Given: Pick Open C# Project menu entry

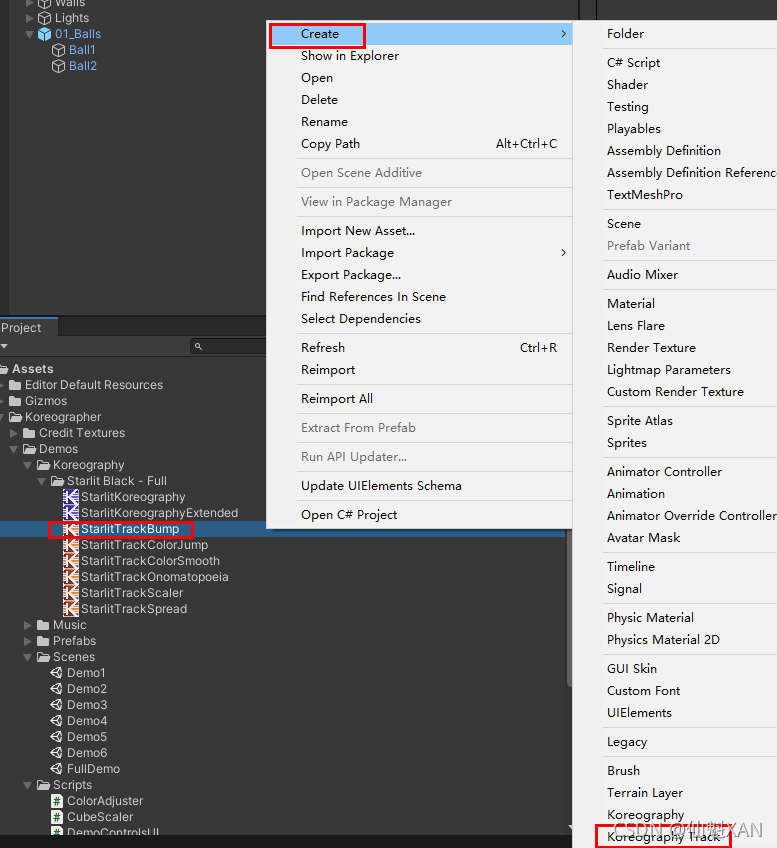Looking at the screenshot, I should [x=420, y=515].
